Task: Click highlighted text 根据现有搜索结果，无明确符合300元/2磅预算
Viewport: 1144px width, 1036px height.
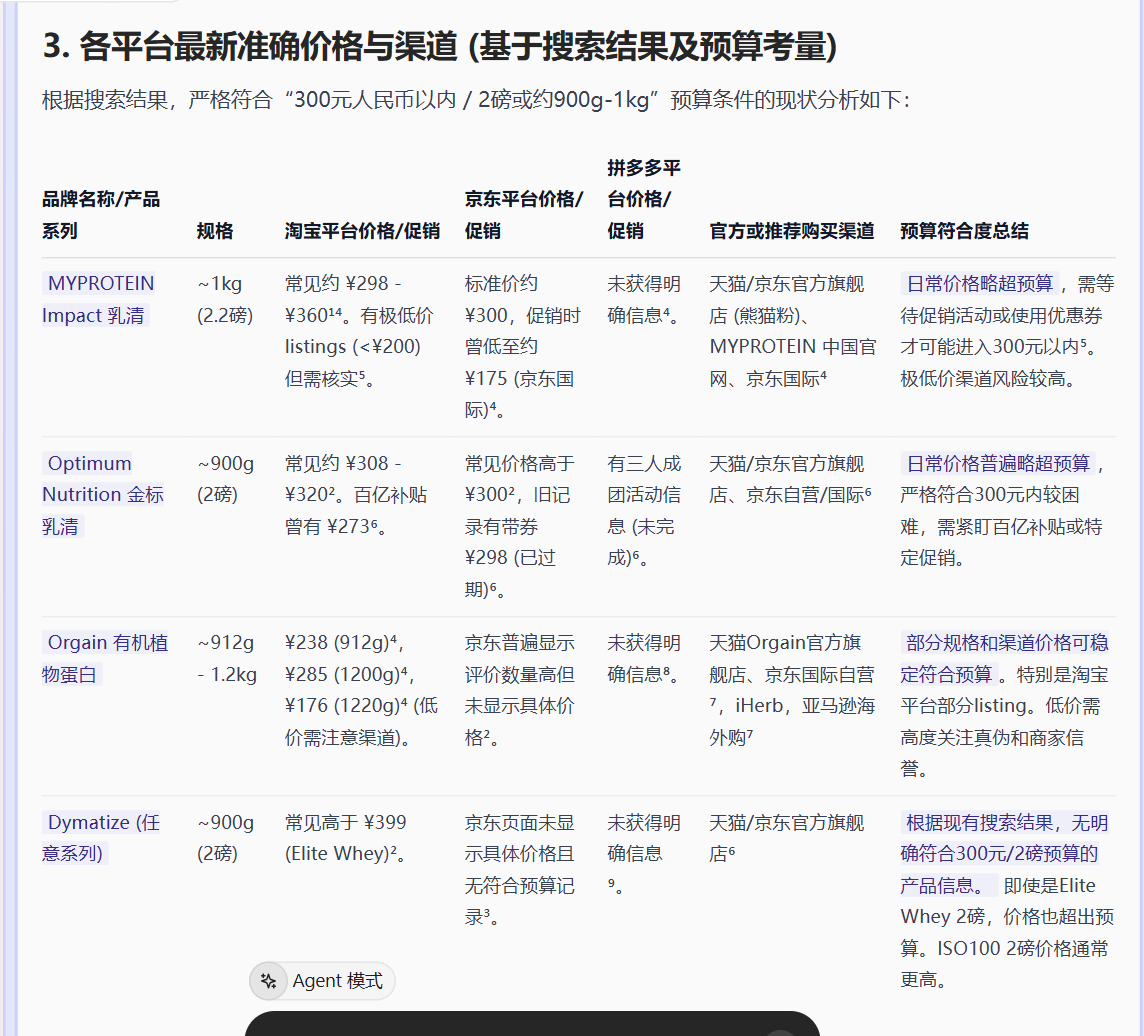Action: pos(1005,838)
